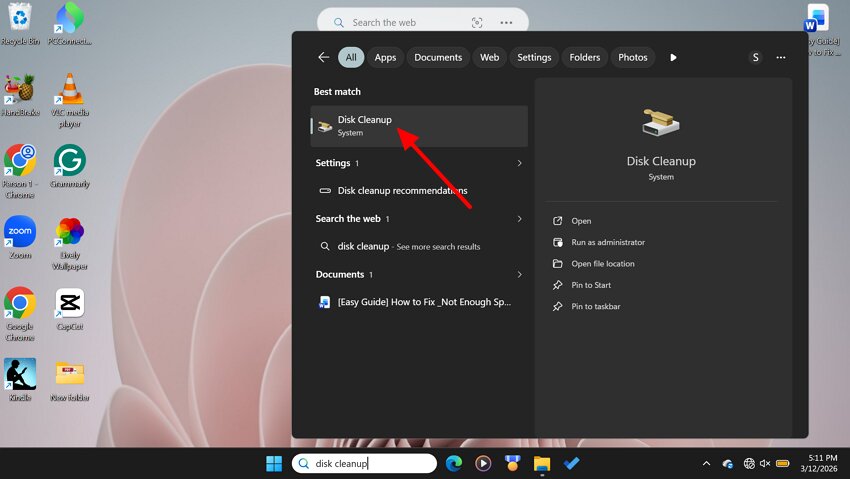850x479 pixels.
Task: Open the S account avatar in search panel
Action: pyautogui.click(x=756, y=57)
